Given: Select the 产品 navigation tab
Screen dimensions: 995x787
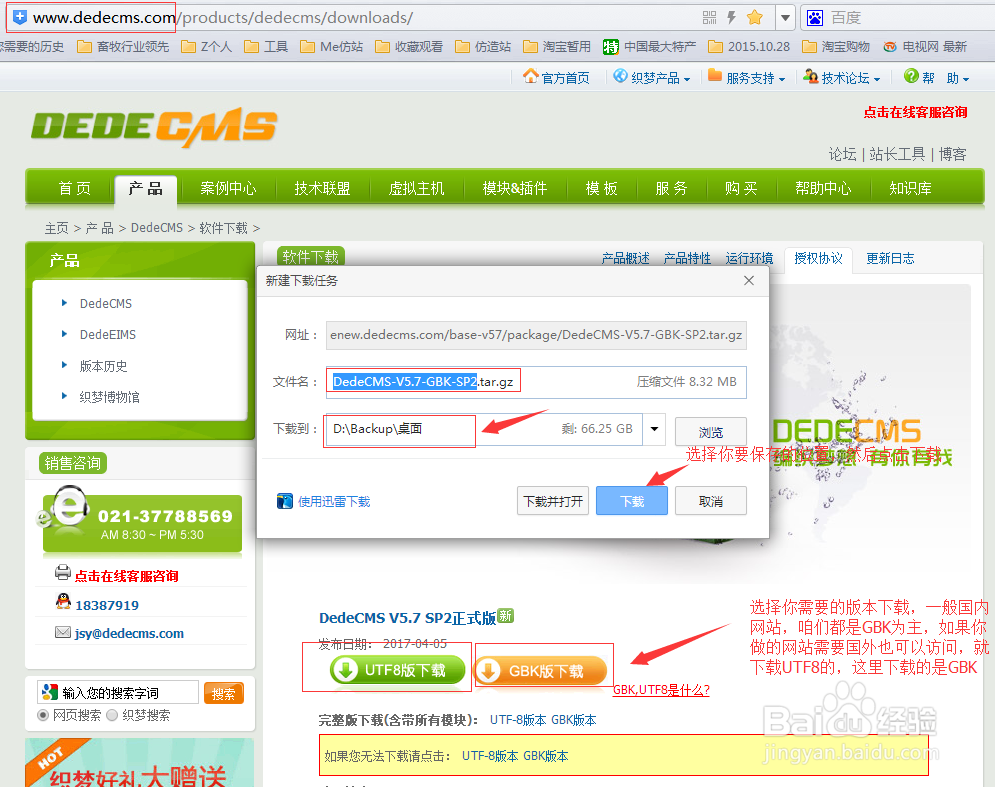Looking at the screenshot, I should tap(145, 188).
